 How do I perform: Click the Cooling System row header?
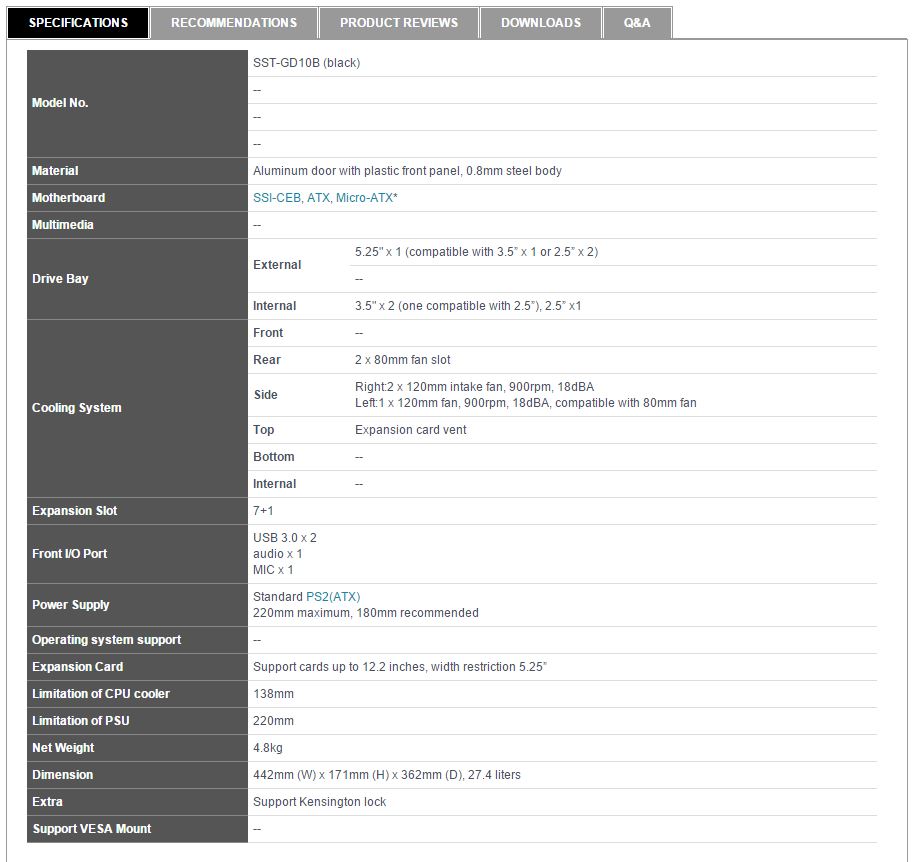click(76, 408)
